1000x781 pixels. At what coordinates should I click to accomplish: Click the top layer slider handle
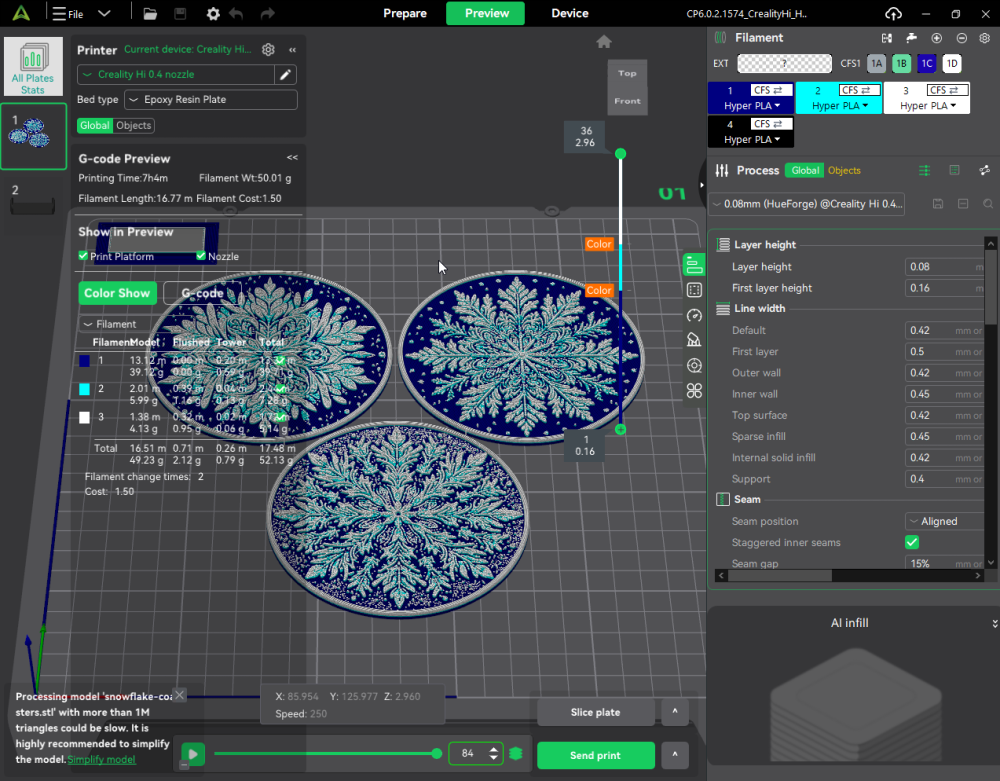[x=621, y=154]
